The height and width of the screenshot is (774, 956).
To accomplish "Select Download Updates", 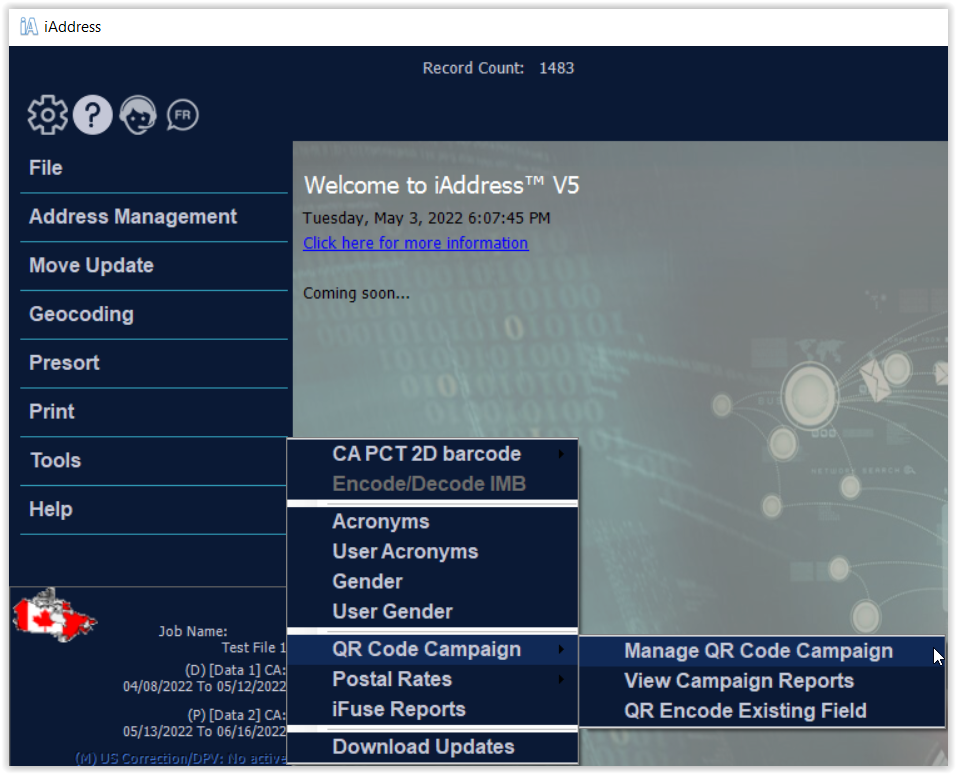I will click(x=432, y=747).
